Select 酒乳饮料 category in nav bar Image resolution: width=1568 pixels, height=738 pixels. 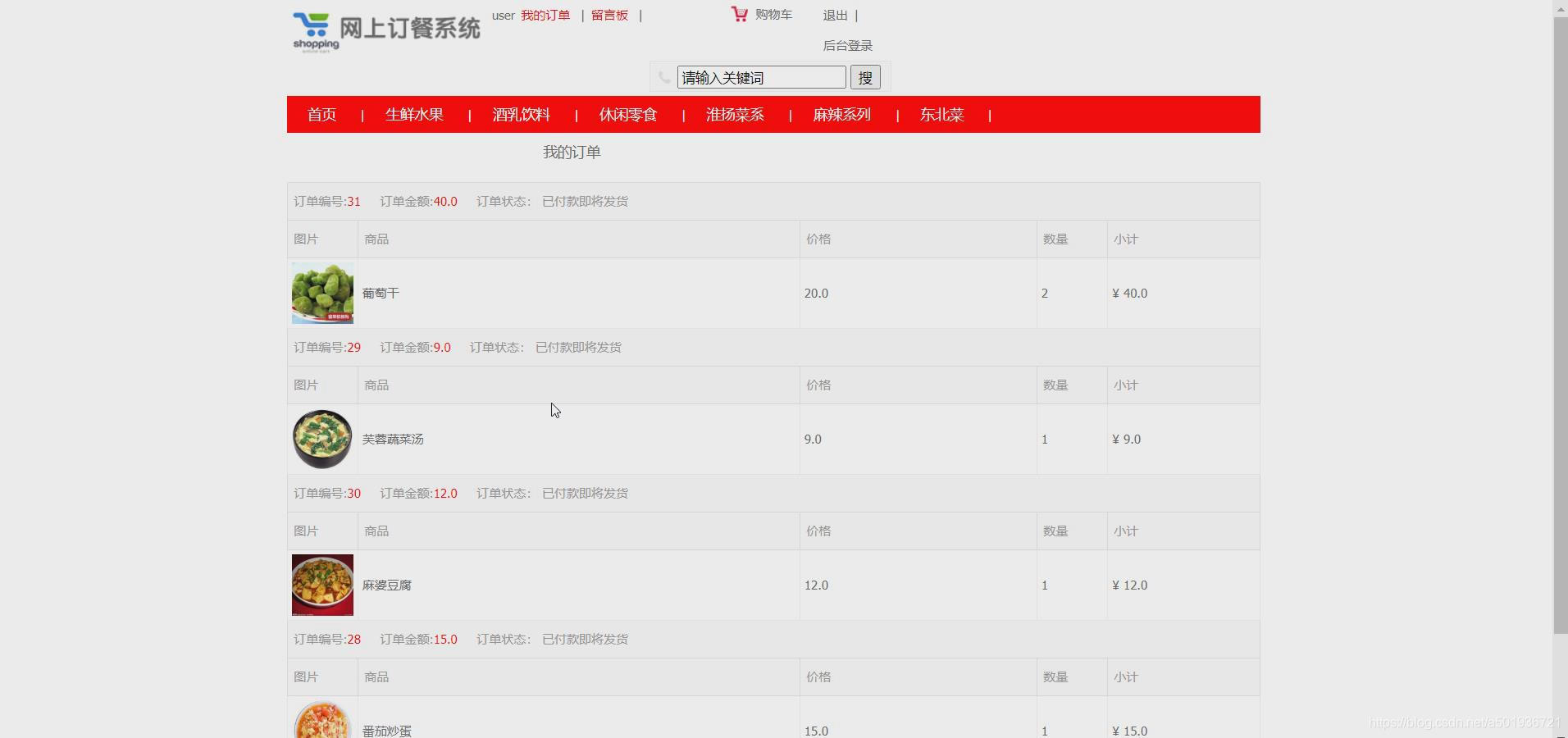point(521,115)
